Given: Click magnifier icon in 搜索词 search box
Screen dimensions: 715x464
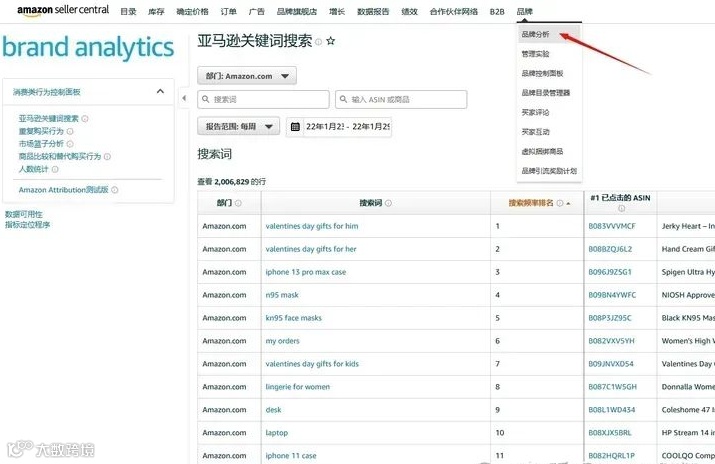Looking at the screenshot, I should [206, 99].
